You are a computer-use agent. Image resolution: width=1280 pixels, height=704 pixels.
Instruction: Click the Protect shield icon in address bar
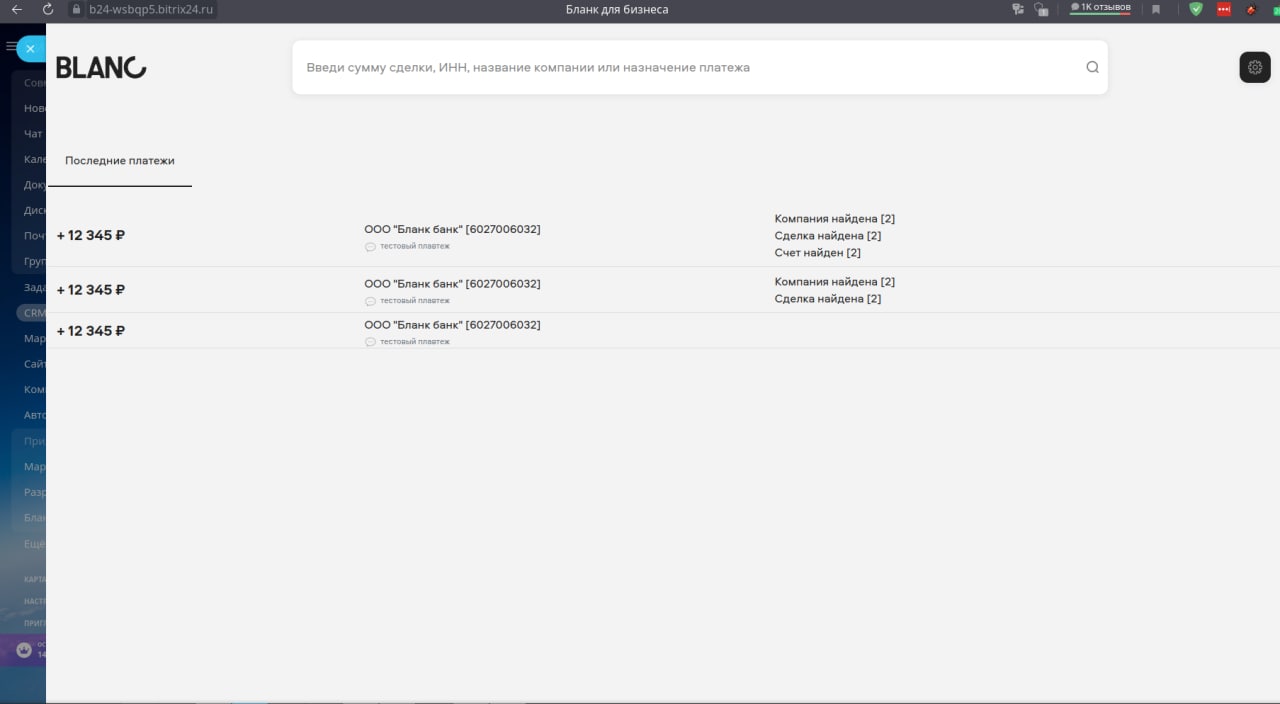(1041, 9)
